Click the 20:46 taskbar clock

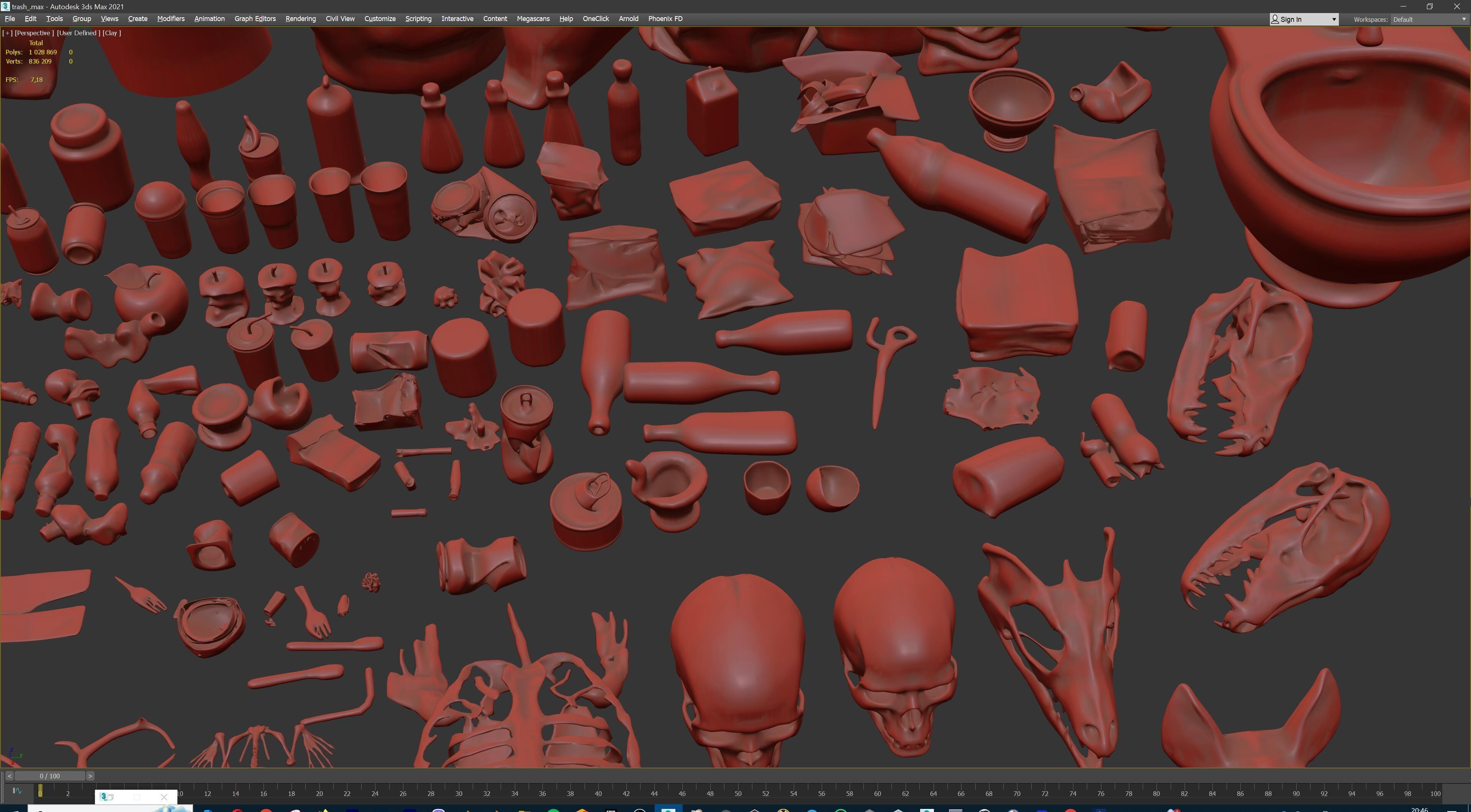[x=1420, y=809]
